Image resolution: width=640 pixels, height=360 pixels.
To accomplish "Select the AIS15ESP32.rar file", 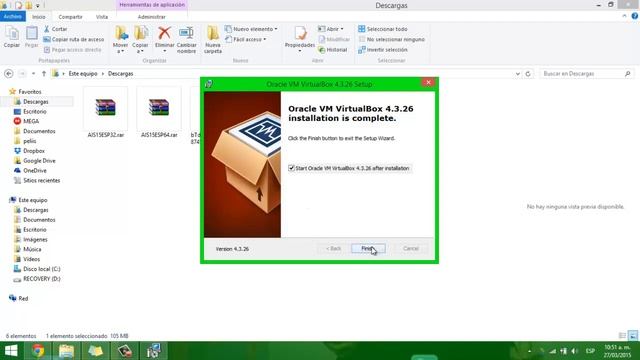I will click(x=106, y=113).
